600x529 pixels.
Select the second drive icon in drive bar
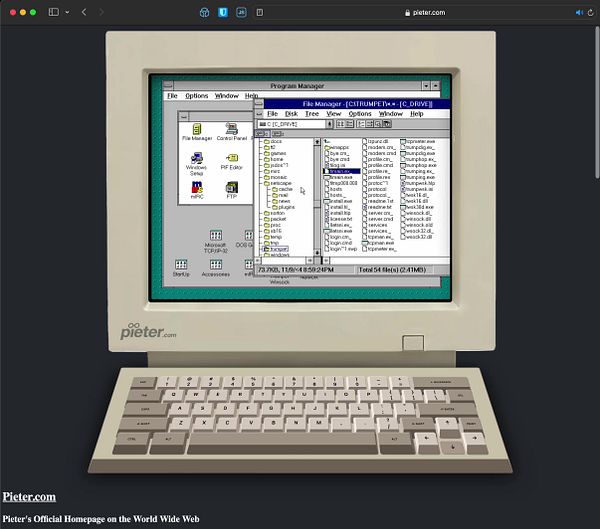click(277, 134)
